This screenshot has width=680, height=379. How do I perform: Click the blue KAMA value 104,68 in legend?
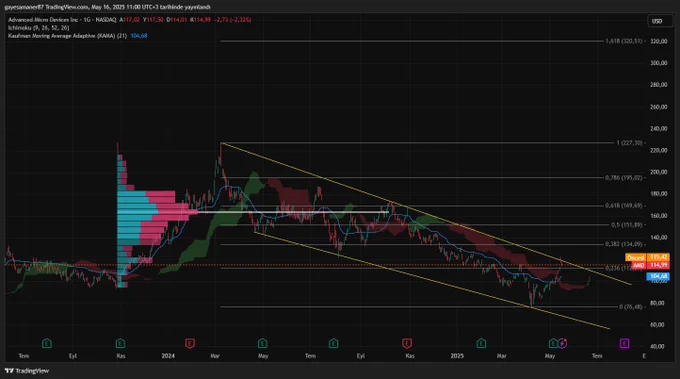coord(139,36)
